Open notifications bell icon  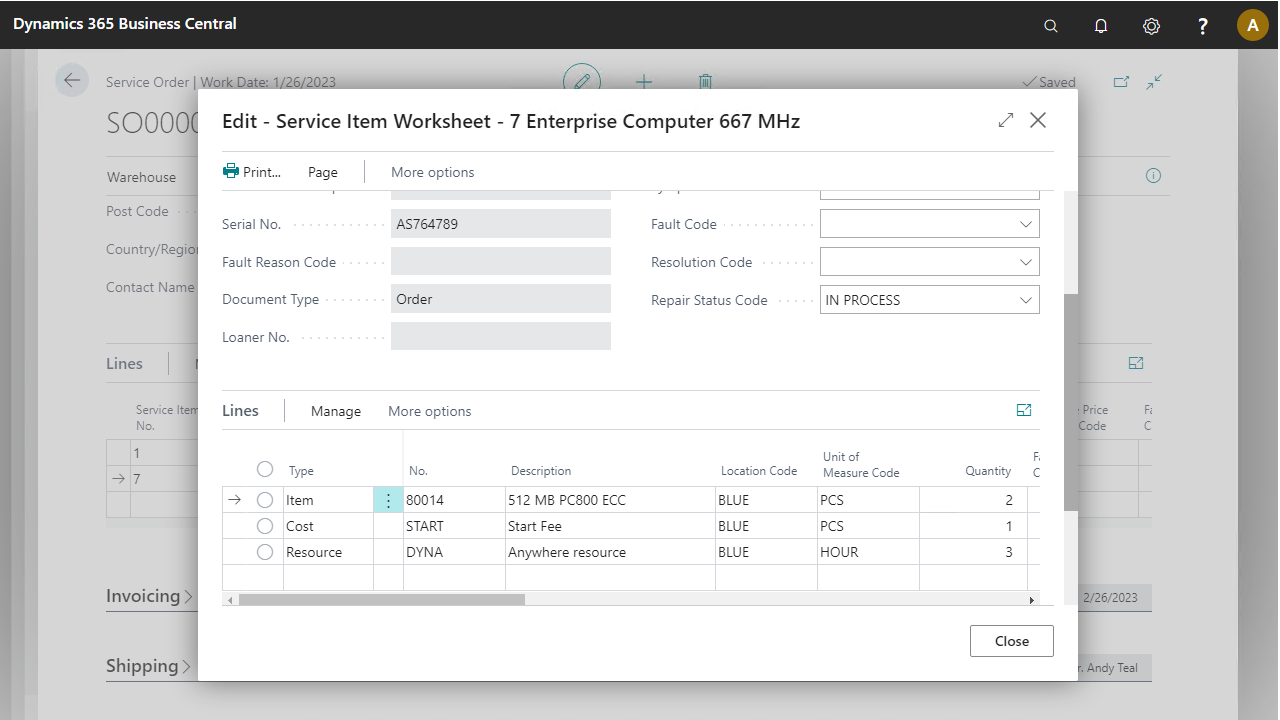coord(1101,26)
